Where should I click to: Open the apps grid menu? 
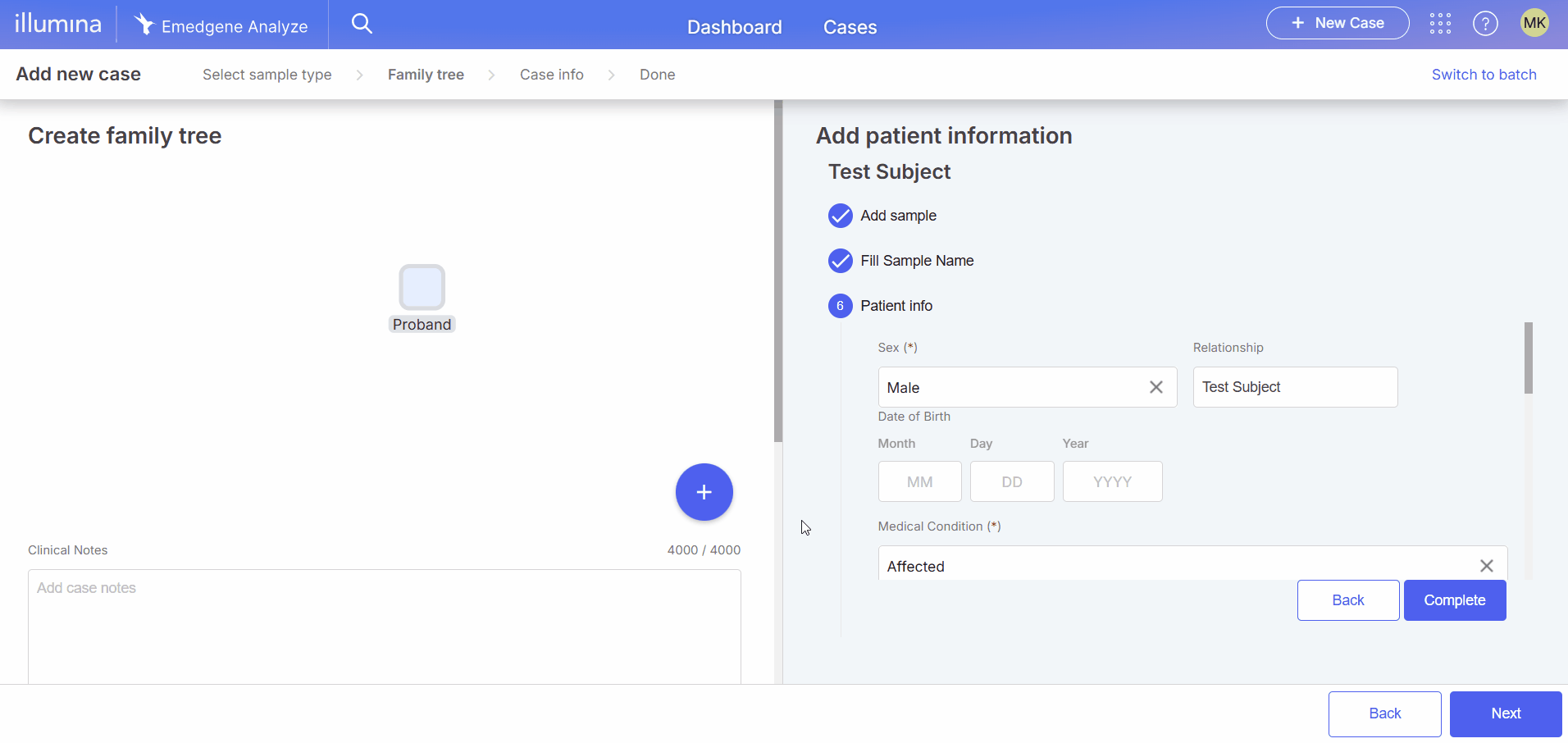[x=1440, y=24]
